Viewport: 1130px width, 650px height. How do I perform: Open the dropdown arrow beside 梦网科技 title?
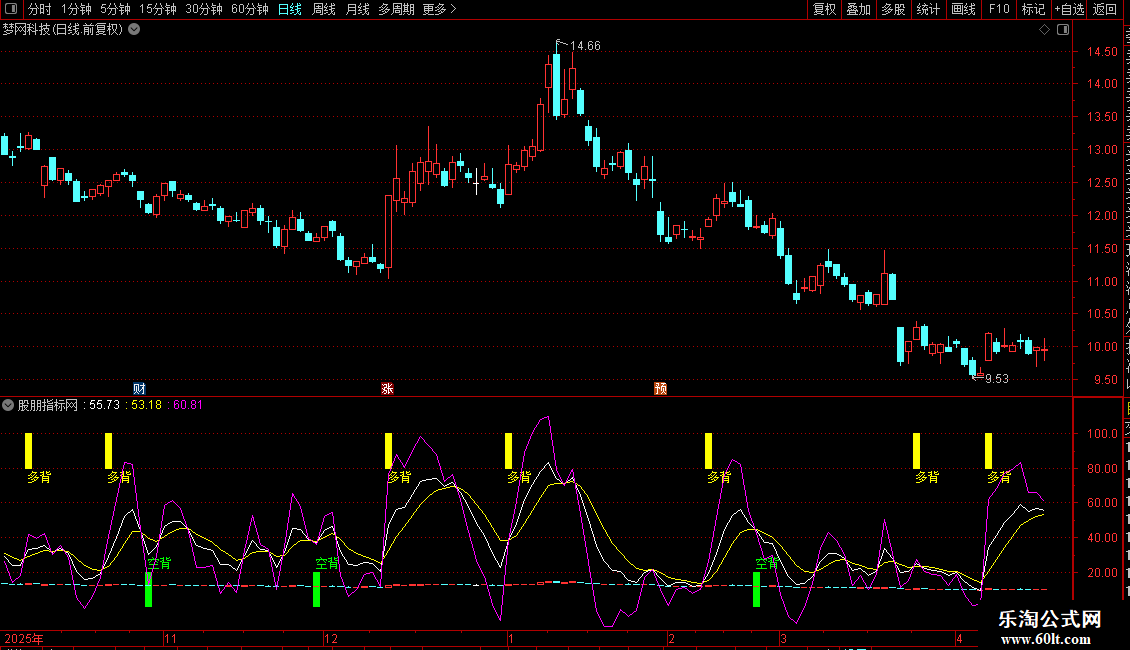coord(134,29)
